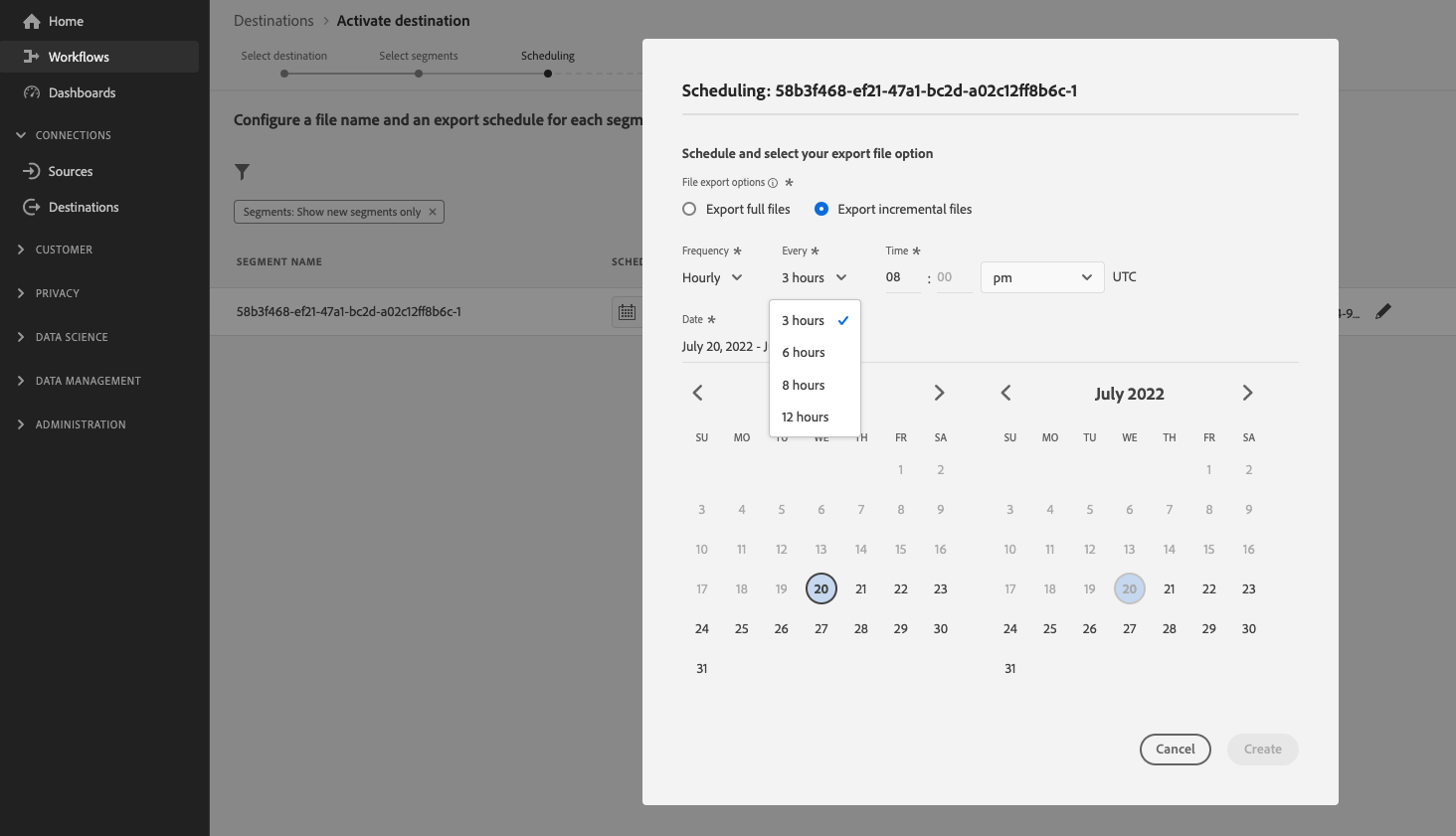The image size is (1456, 836).
Task: Open the am/pm dropdown
Action: 1041,277
